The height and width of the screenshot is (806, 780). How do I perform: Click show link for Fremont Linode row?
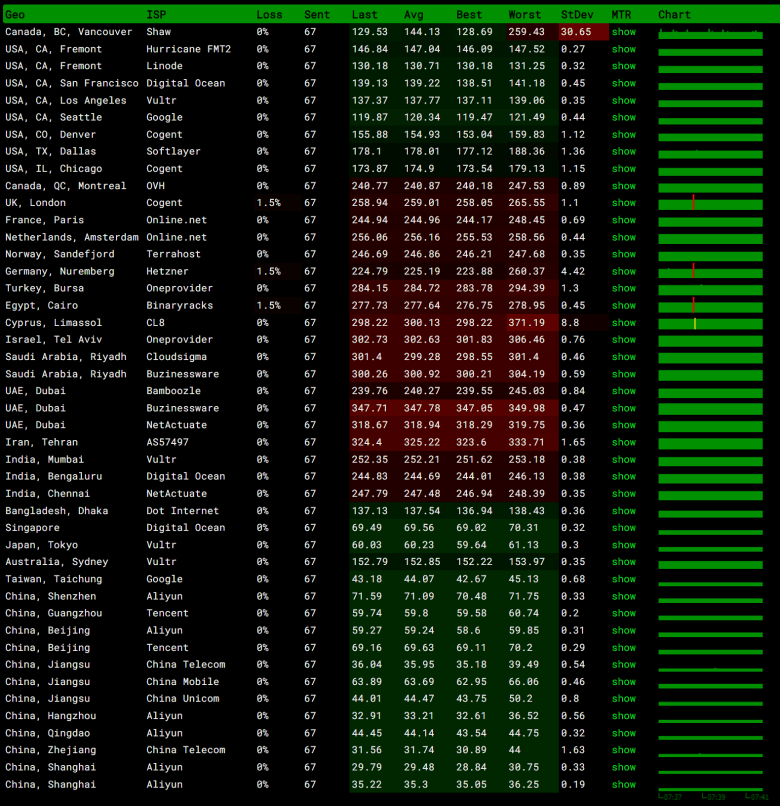623,66
